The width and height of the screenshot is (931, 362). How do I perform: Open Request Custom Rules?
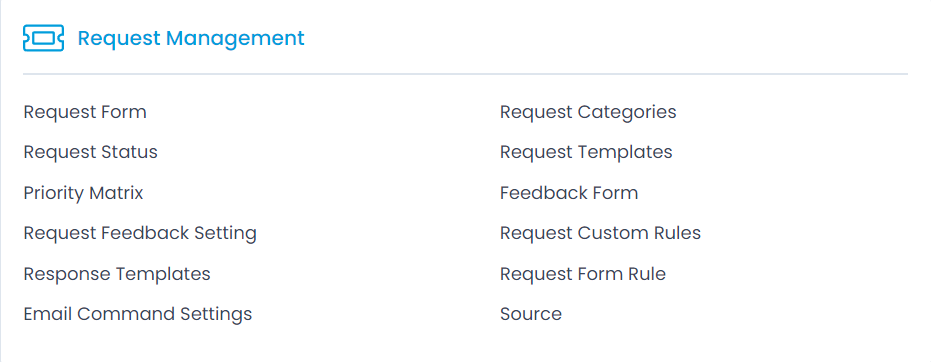click(600, 233)
